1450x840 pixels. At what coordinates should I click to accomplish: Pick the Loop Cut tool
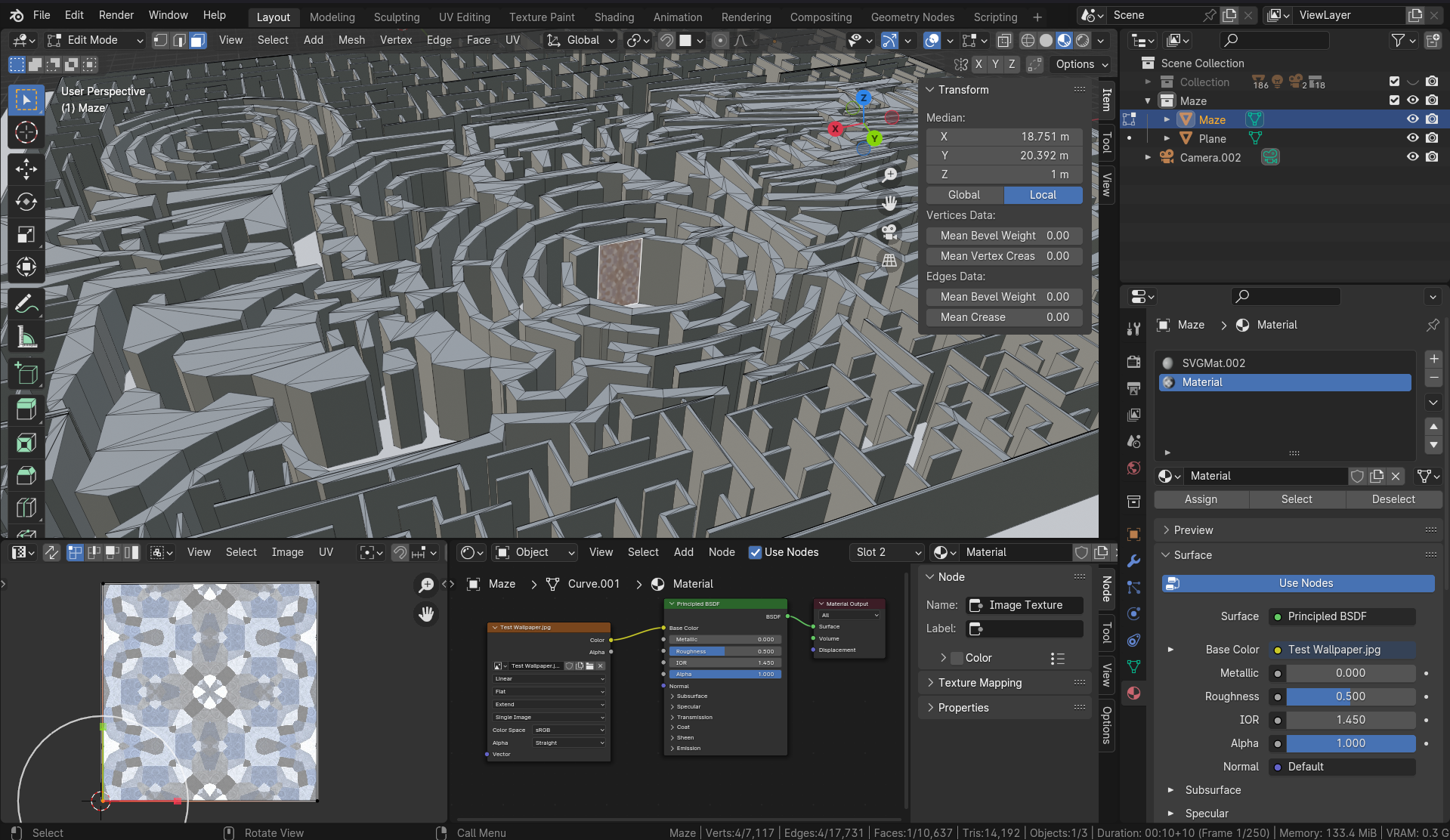(x=26, y=508)
